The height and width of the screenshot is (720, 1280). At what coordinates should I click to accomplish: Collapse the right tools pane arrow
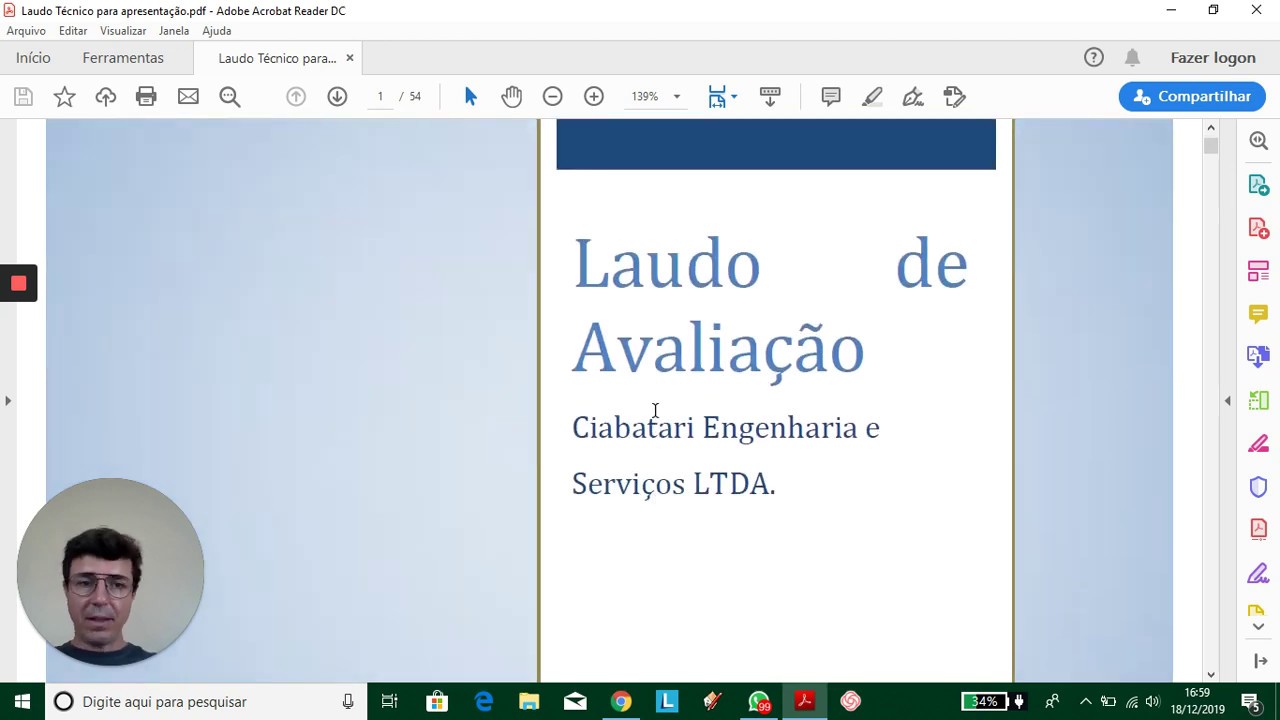click(1227, 401)
